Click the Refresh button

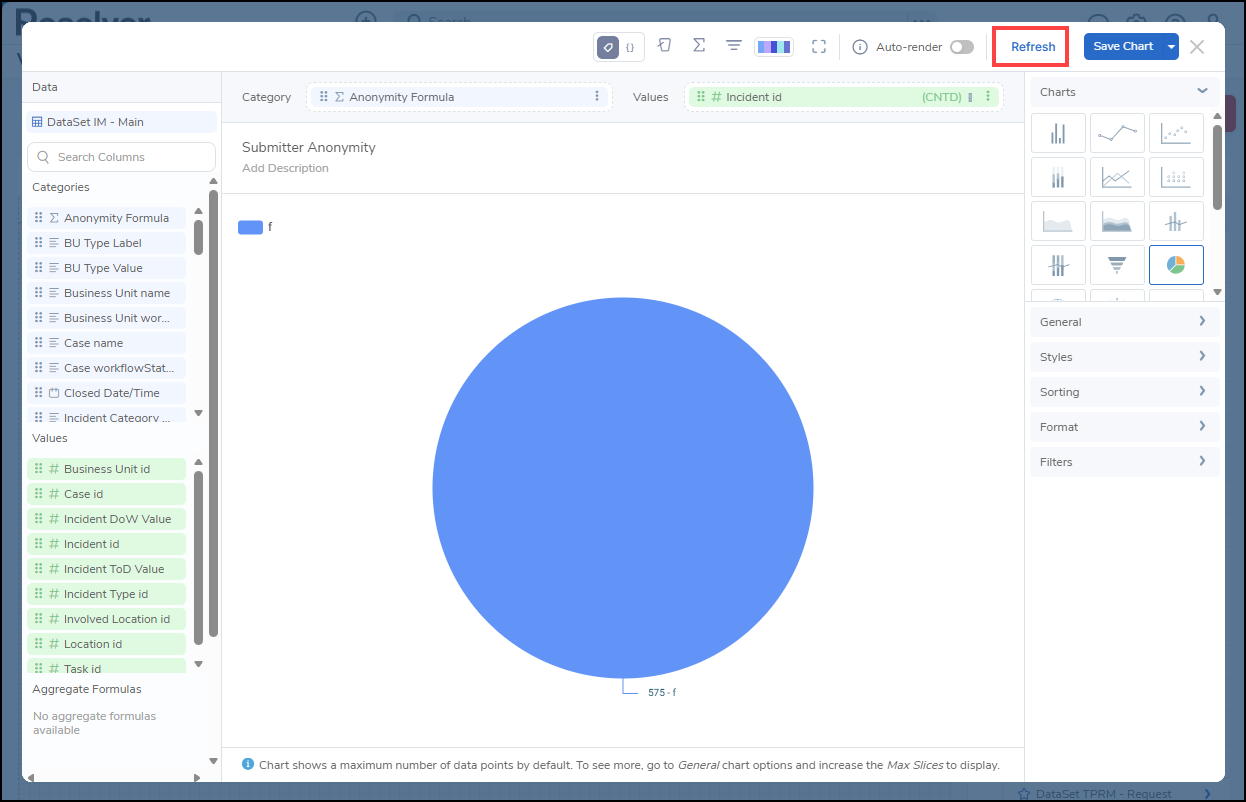coord(1033,47)
